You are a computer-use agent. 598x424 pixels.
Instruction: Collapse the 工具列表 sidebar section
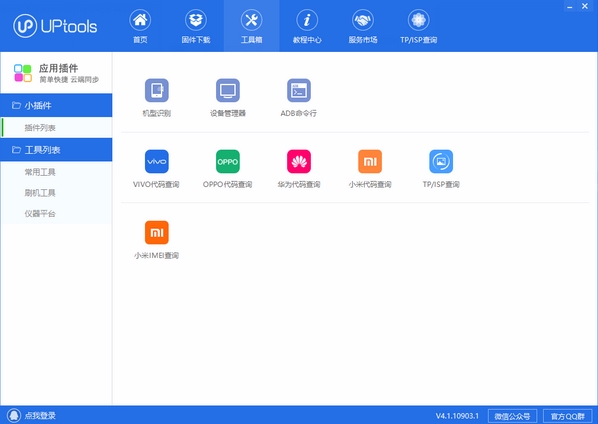click(x=56, y=150)
